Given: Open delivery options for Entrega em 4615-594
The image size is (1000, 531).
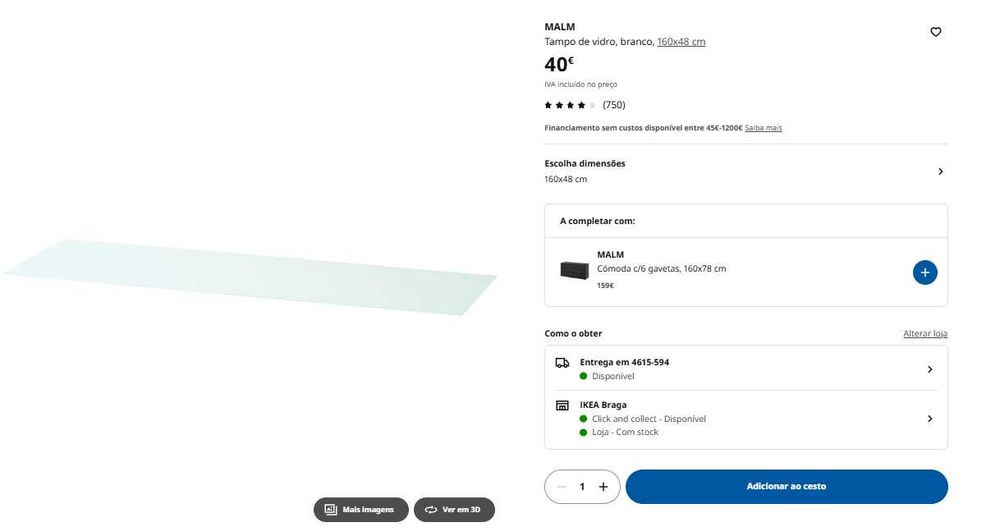Looking at the screenshot, I should click(929, 369).
